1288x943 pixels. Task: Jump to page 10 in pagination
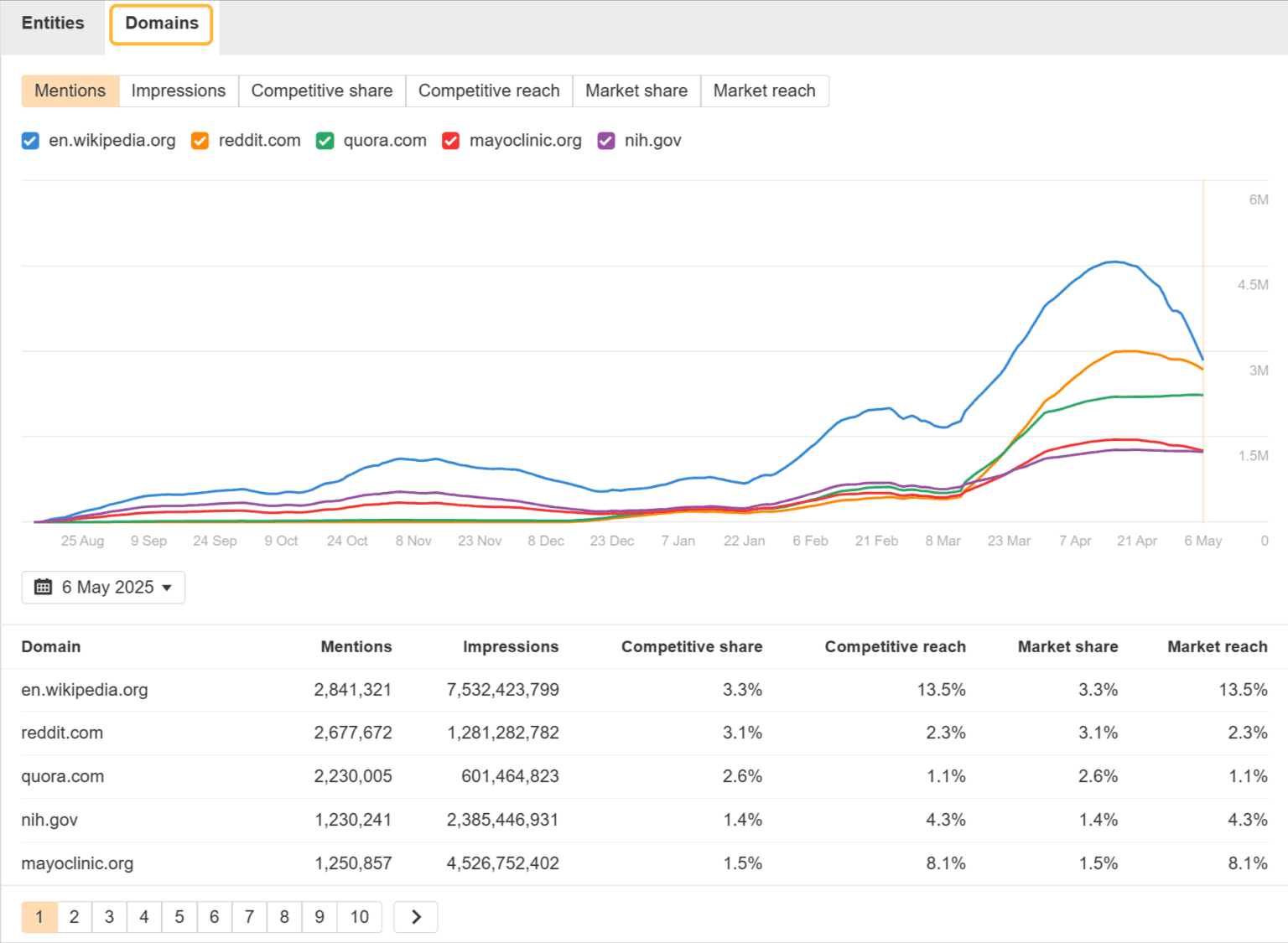(x=359, y=917)
